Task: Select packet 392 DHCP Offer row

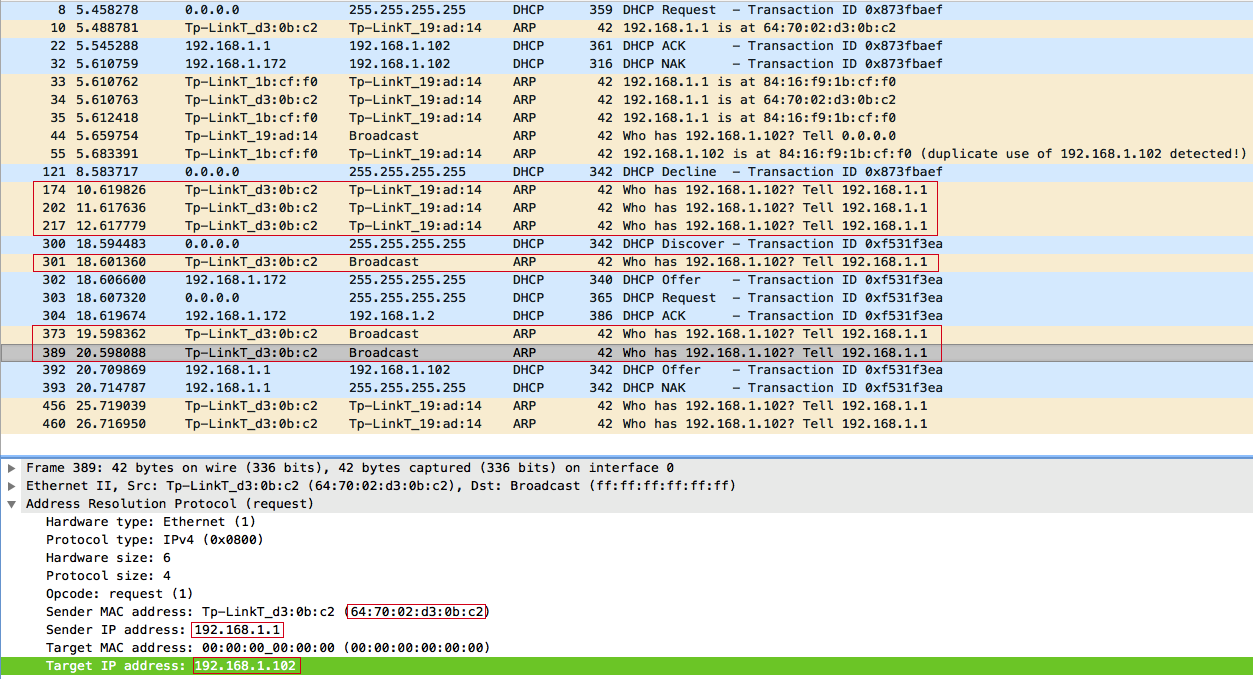Action: (626, 369)
